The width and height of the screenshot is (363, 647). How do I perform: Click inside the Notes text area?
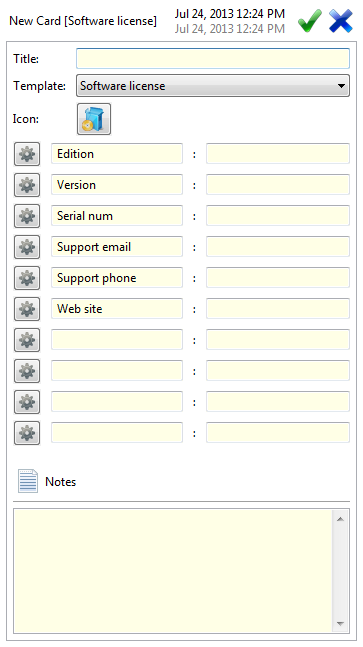click(173, 571)
